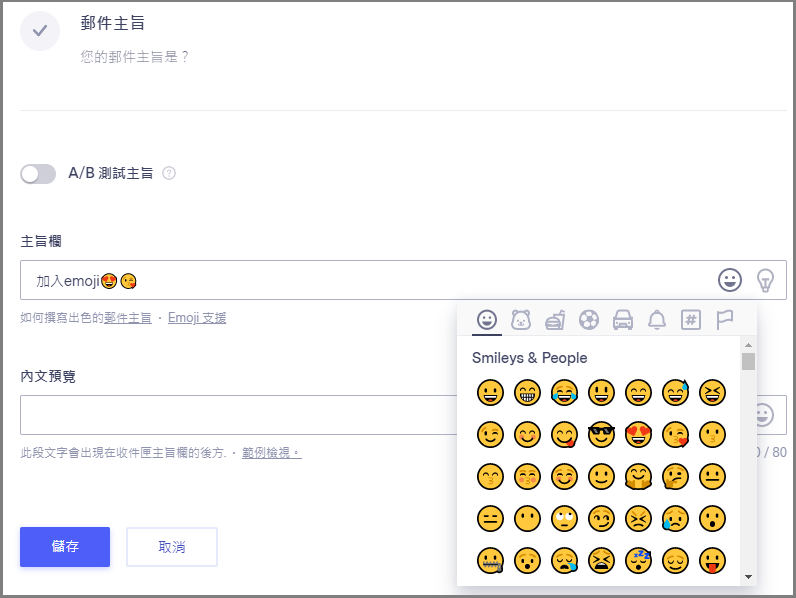Open the car Travel emoji category
The height and width of the screenshot is (598, 796).
[x=623, y=320]
